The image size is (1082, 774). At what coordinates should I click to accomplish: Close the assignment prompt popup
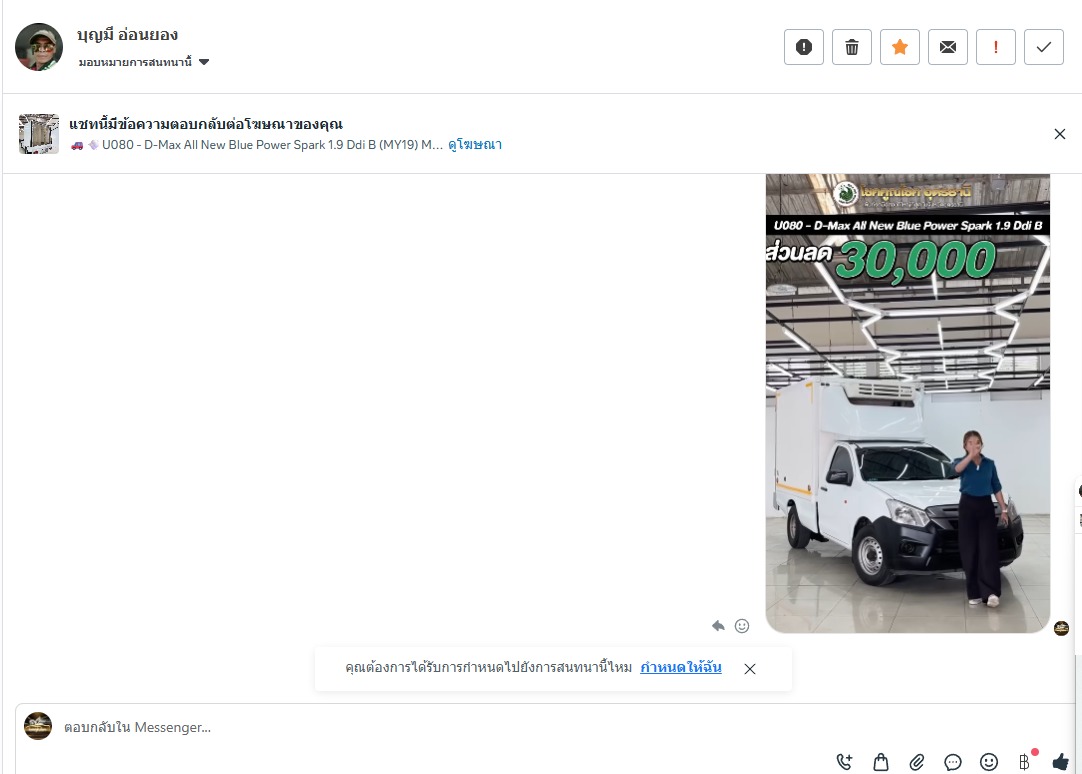(x=749, y=668)
